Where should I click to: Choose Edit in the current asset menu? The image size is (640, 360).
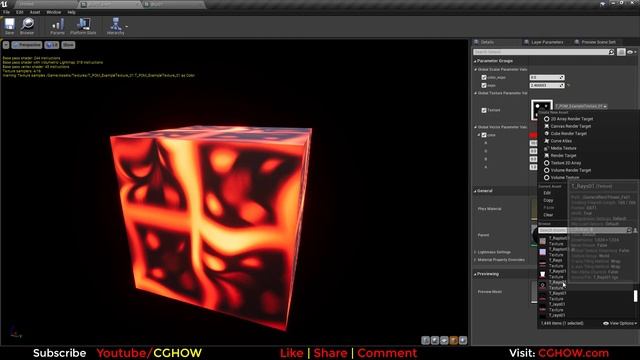tap(547, 193)
